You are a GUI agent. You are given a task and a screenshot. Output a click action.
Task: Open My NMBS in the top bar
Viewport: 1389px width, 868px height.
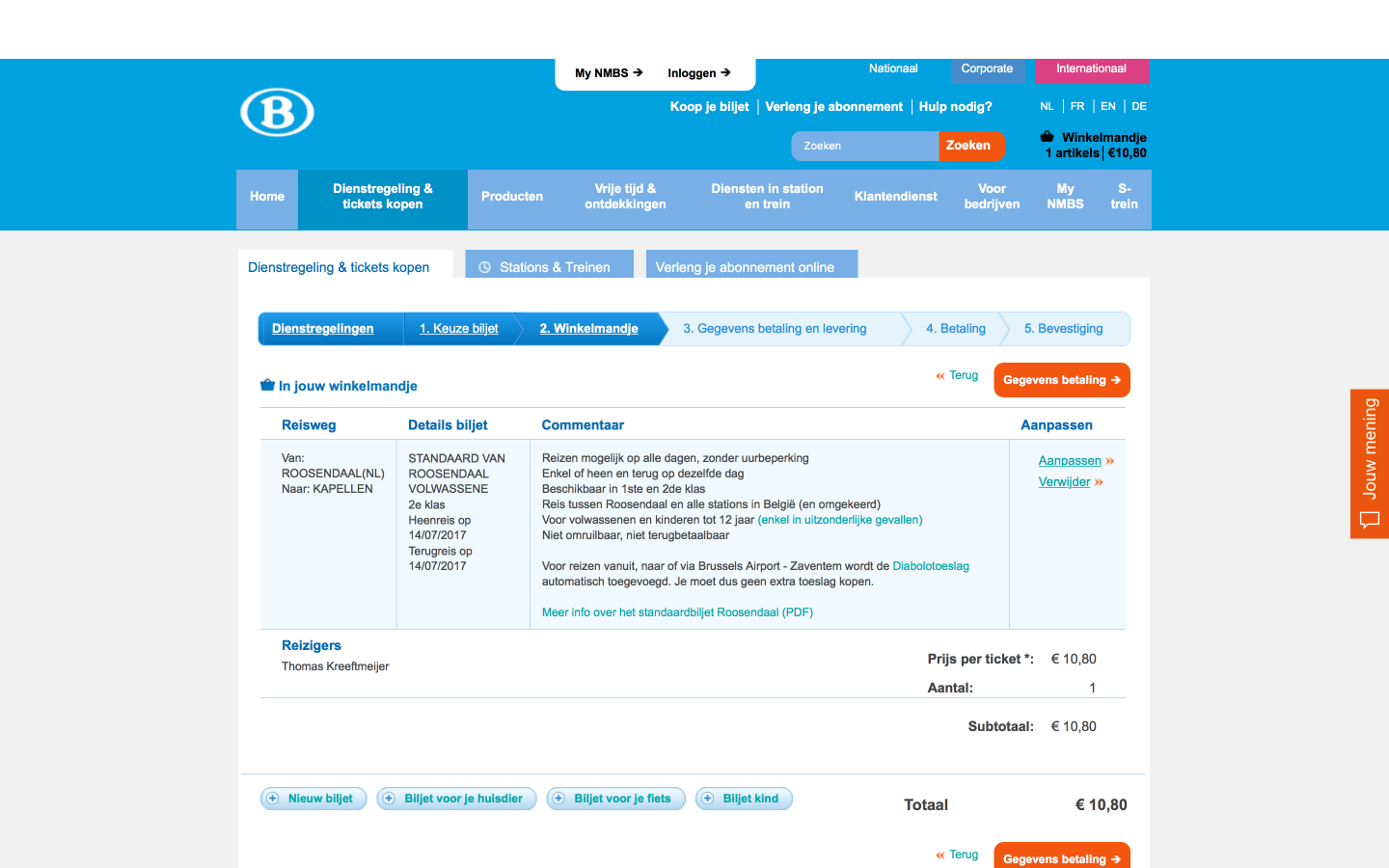[609, 73]
